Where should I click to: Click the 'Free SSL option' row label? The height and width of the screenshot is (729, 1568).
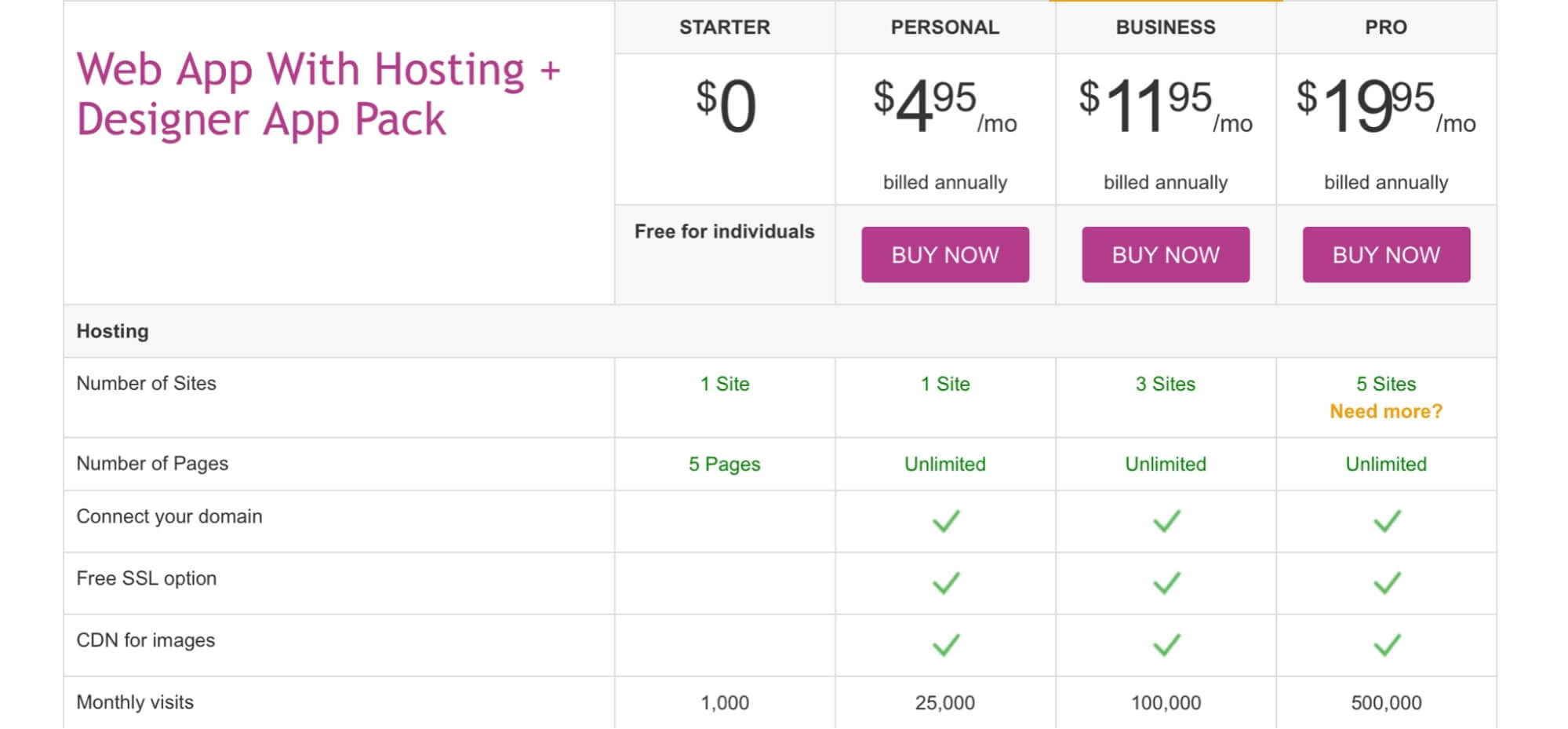(146, 578)
